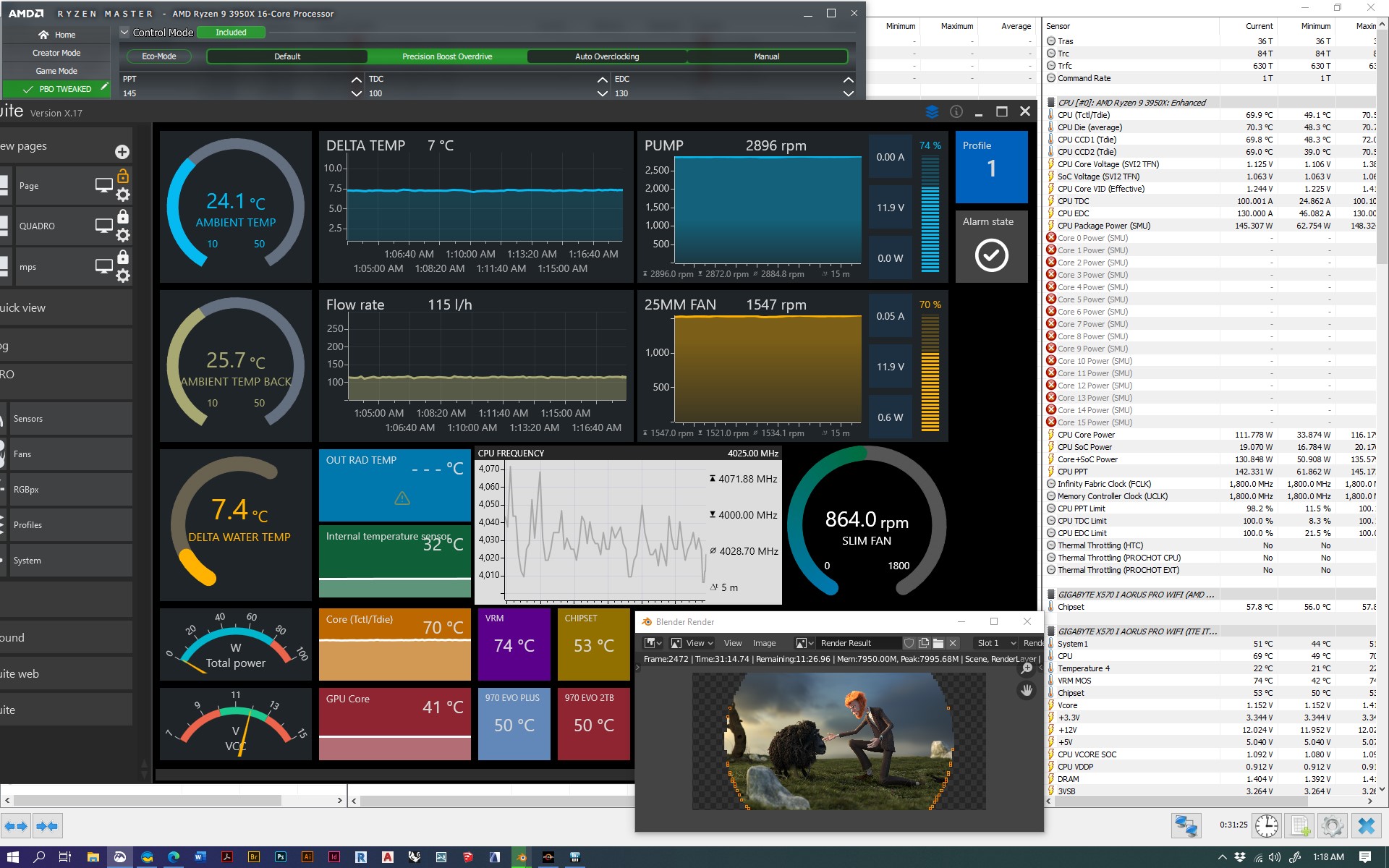Click the HWiNFO reset clock icon
The image size is (1389, 868).
pyautogui.click(x=1266, y=825)
